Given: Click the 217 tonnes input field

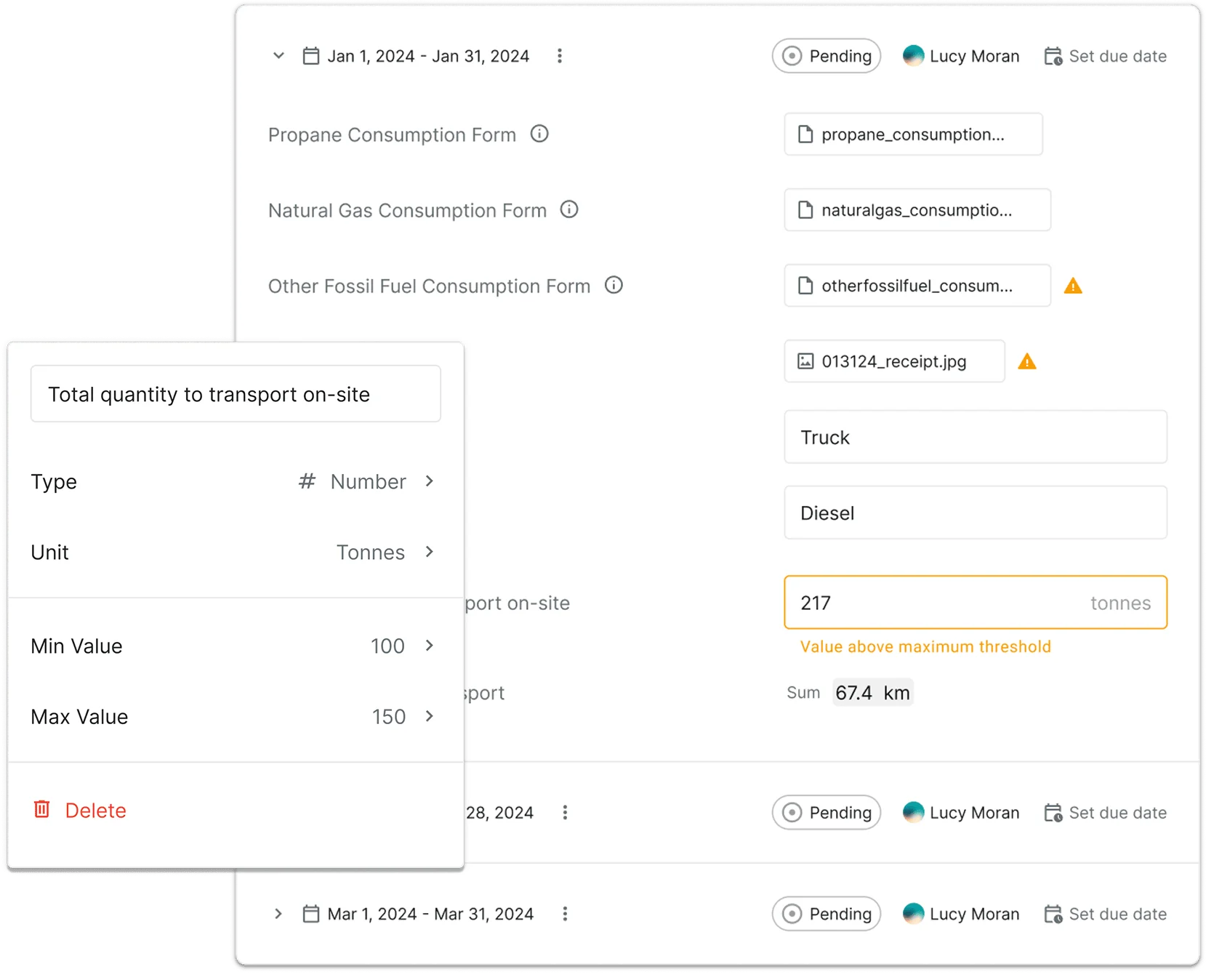Looking at the screenshot, I should point(938,603).
